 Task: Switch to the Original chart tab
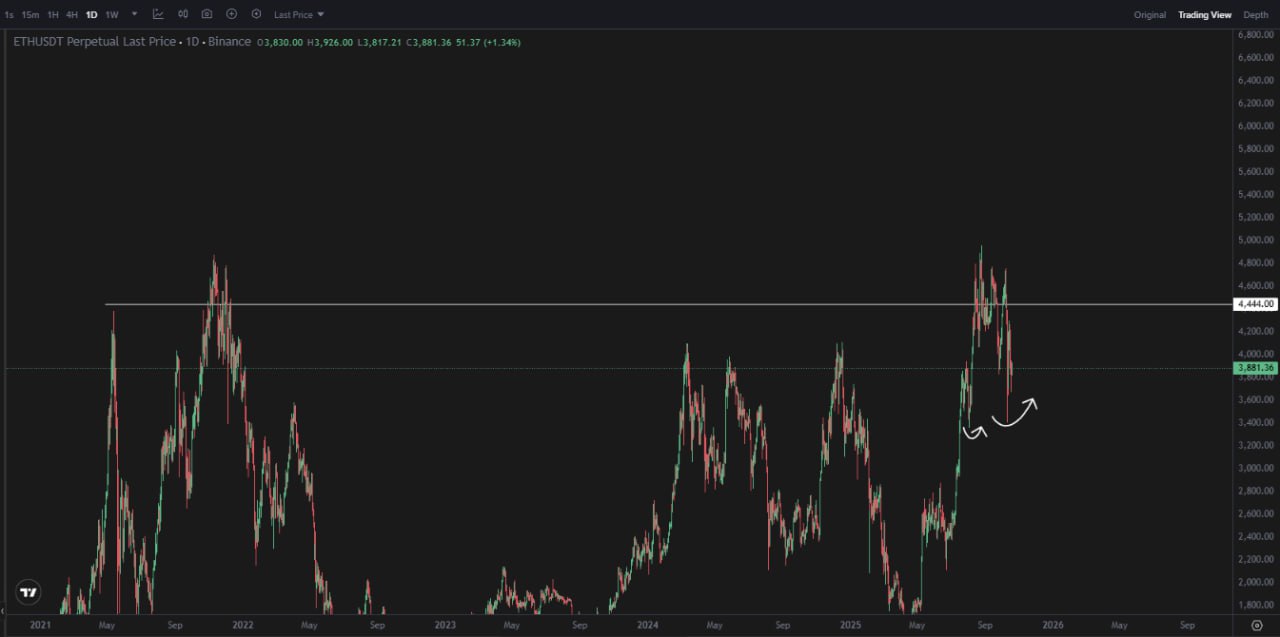coord(1149,15)
